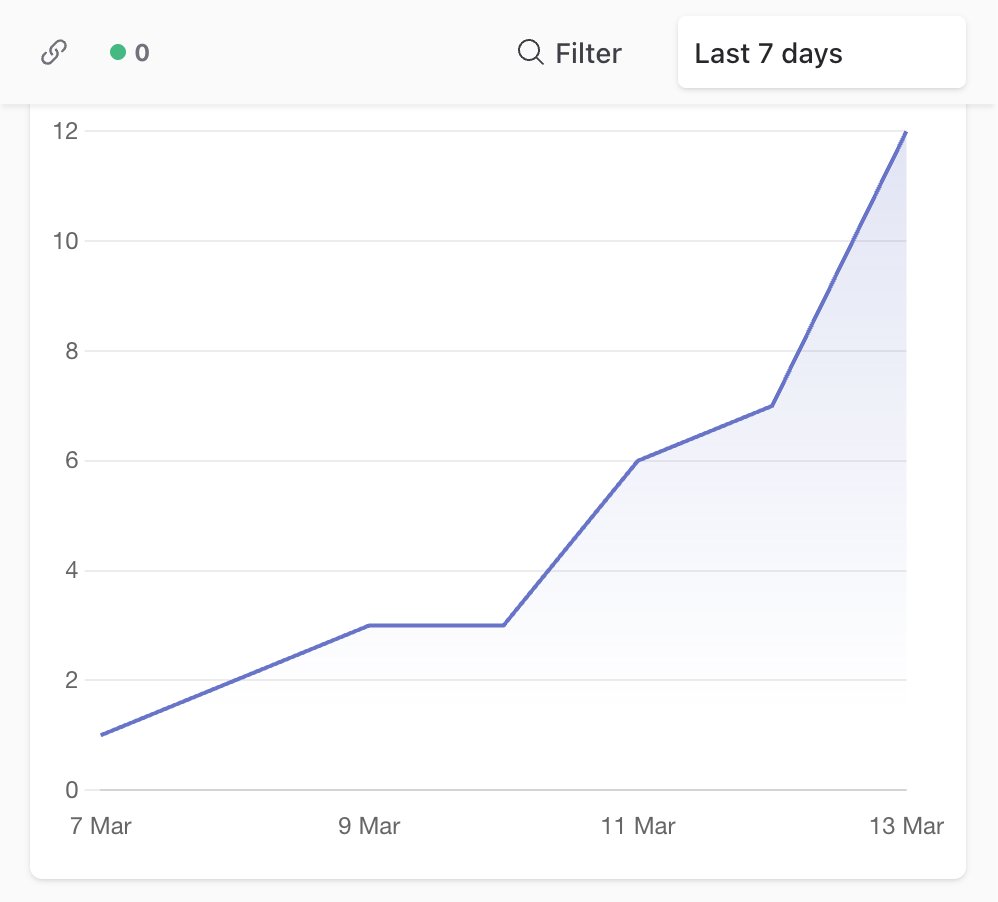Click the magnifier search icon beside Filter
Image resolution: width=998 pixels, height=902 pixels.
(x=529, y=52)
